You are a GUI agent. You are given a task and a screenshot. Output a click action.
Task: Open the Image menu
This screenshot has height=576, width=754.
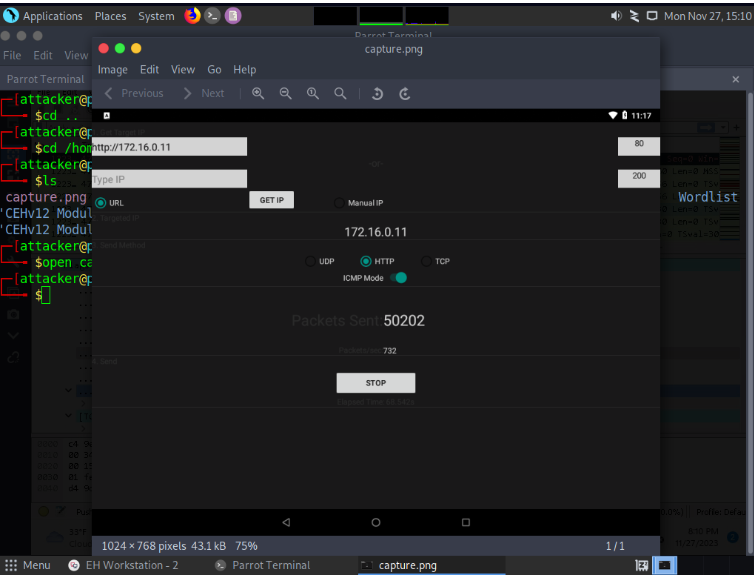pyautogui.click(x=112, y=70)
